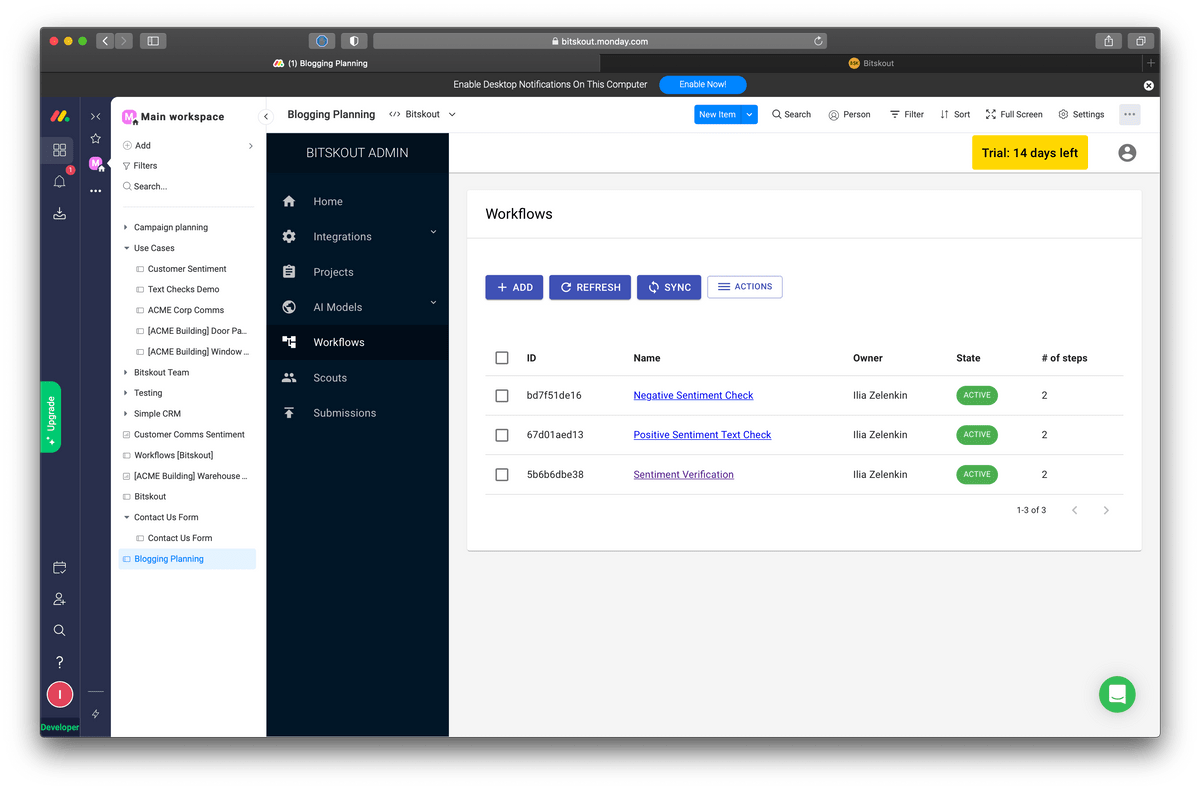The width and height of the screenshot is (1200, 790).
Task: Open the Negative Sentiment Check link
Action: pos(693,395)
